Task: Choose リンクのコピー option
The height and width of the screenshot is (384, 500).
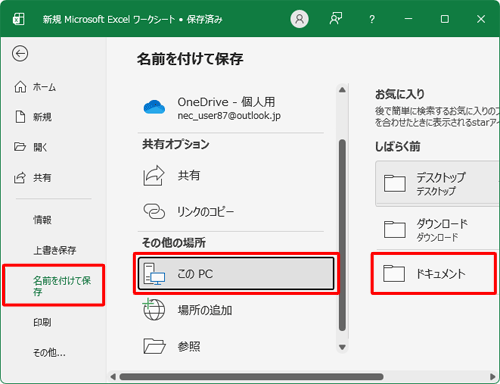Action: coord(231,212)
